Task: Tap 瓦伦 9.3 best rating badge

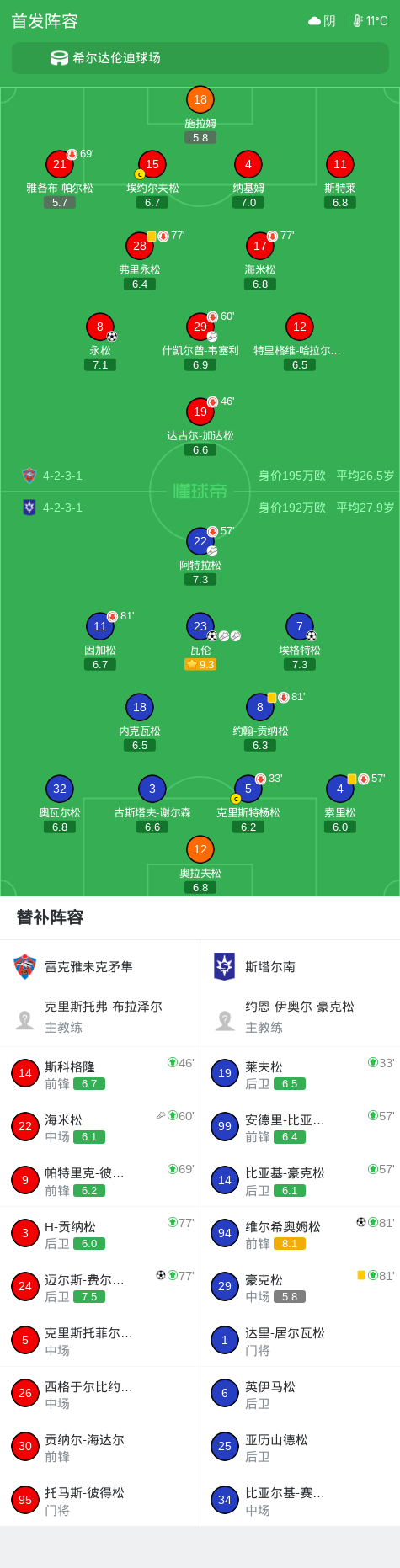Action: pyautogui.click(x=200, y=664)
